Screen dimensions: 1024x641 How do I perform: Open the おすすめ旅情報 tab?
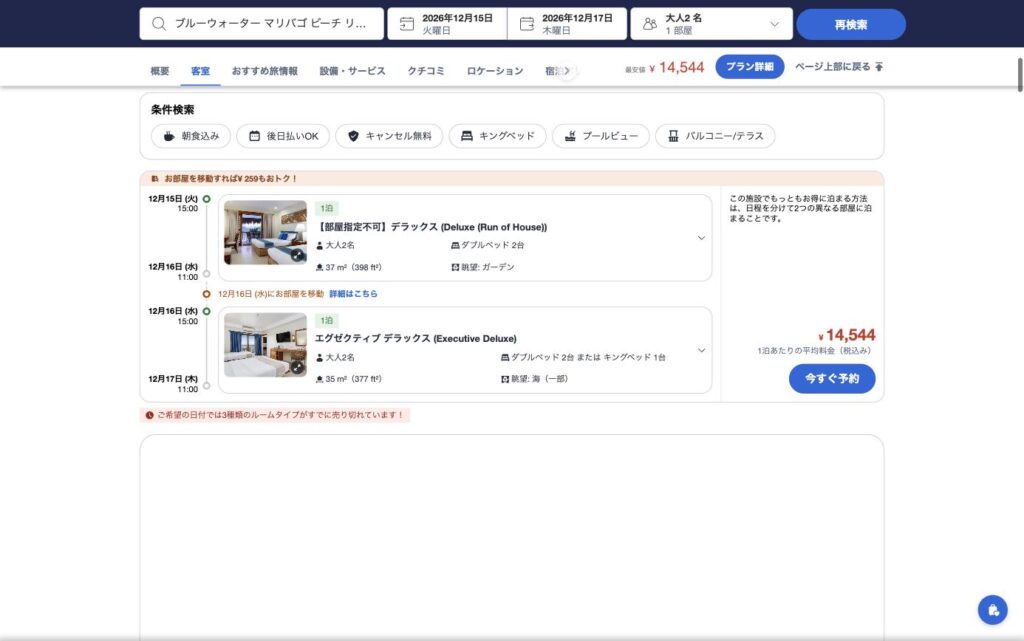click(x=264, y=70)
